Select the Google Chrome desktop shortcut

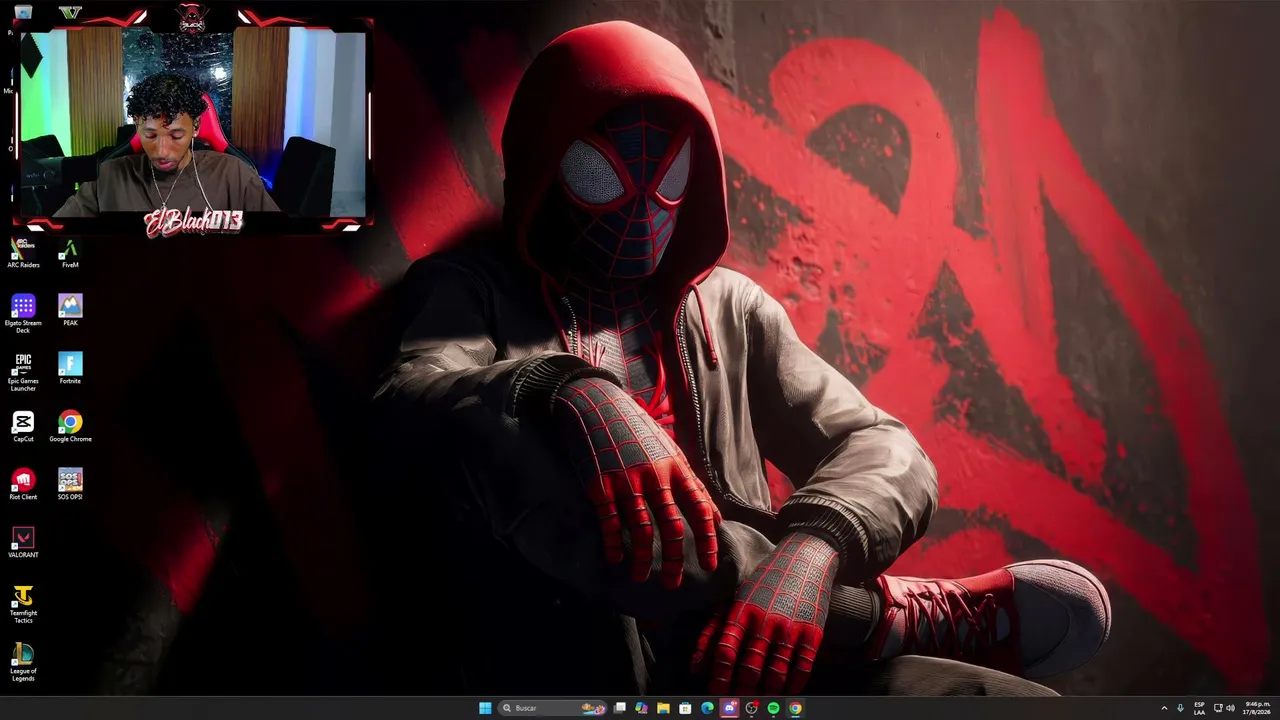pyautogui.click(x=70, y=426)
